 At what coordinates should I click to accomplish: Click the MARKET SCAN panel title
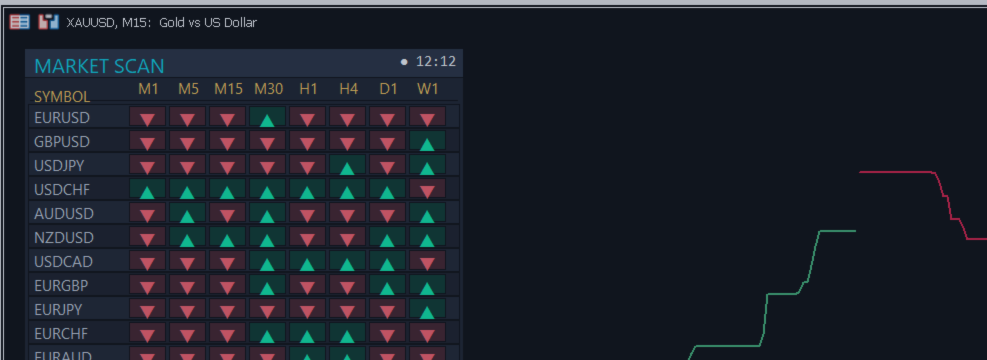pos(99,66)
